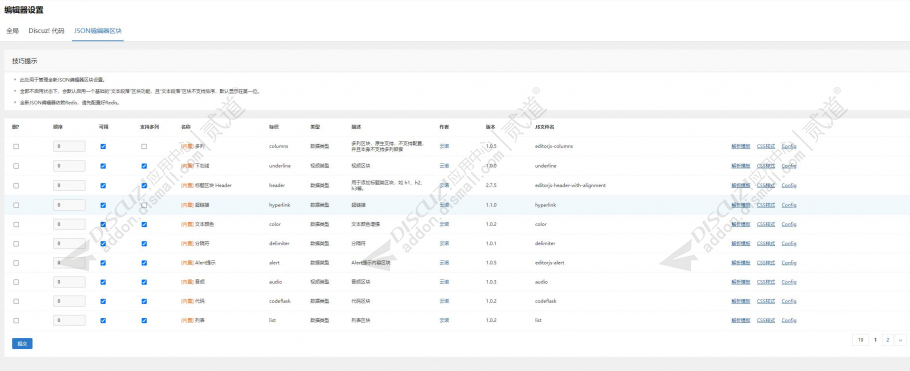The height and width of the screenshot is (371, 910).
Task: Open author link in columns row
Action: [x=444, y=146]
